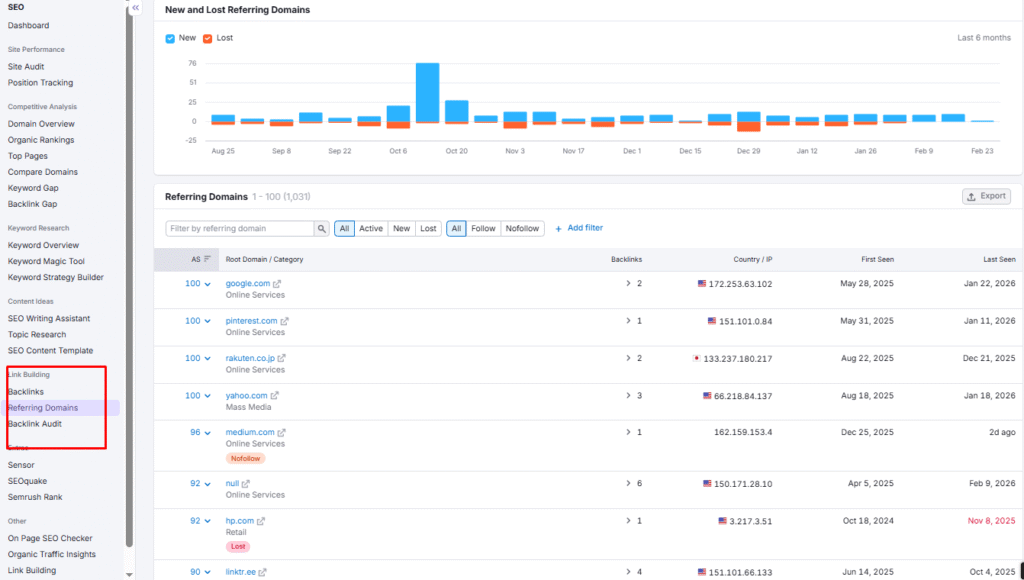Click the AS column sort icon
This screenshot has height=580, width=1024.
tap(207, 259)
